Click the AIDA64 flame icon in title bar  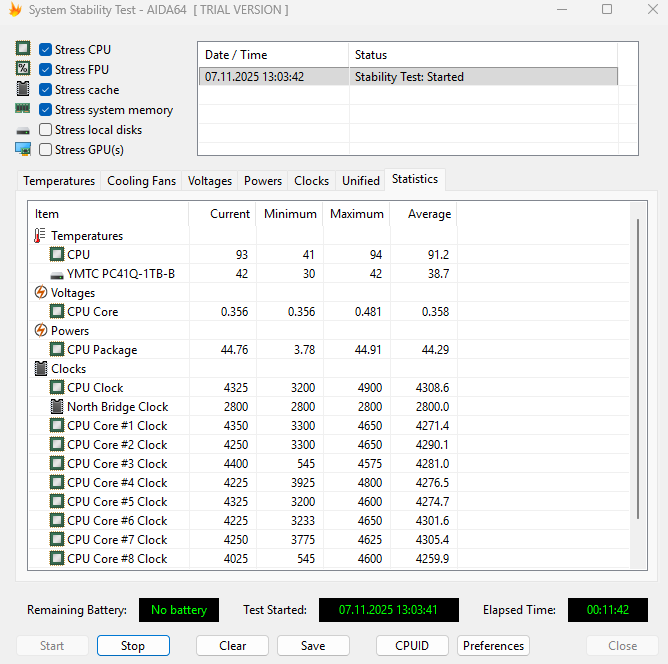coord(15,9)
